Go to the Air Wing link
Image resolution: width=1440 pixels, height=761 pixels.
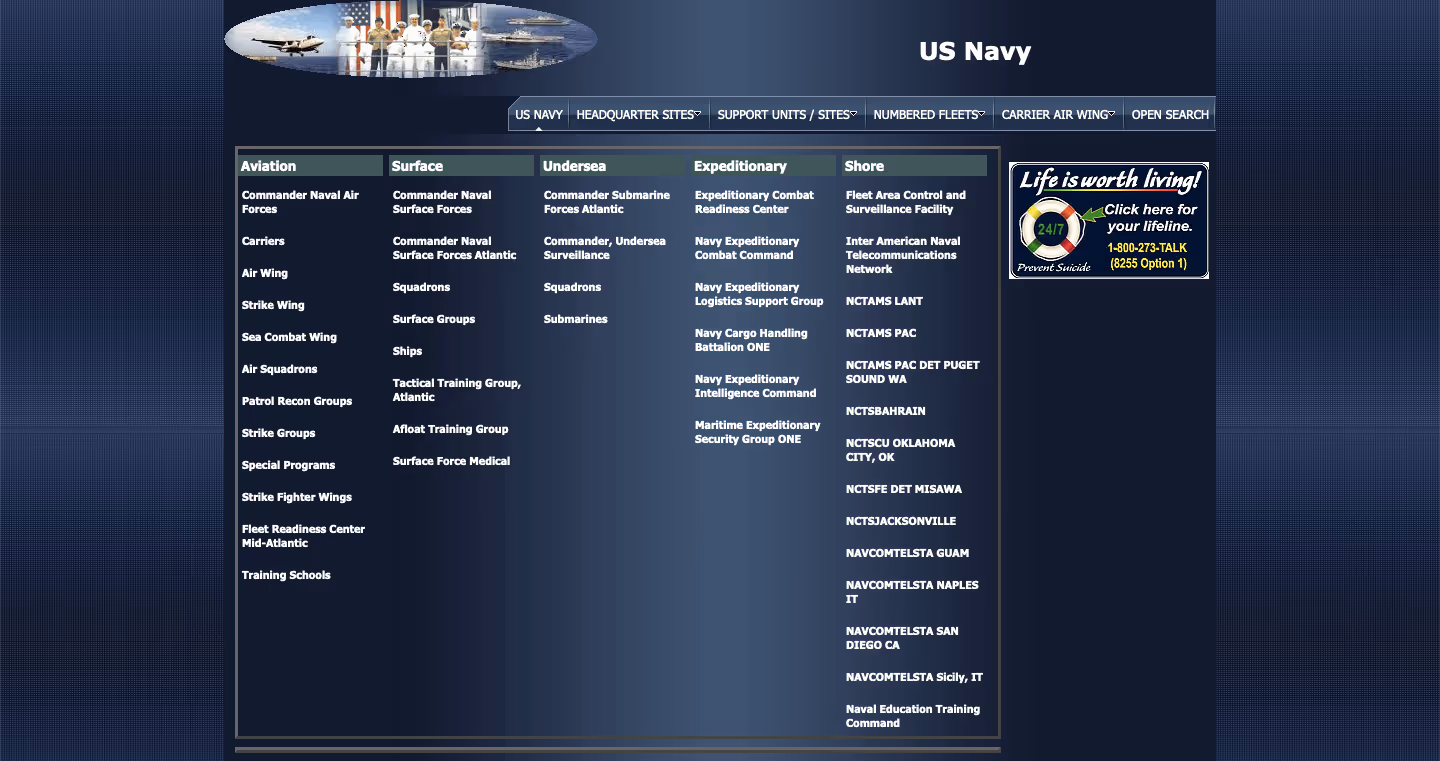pyautogui.click(x=265, y=273)
